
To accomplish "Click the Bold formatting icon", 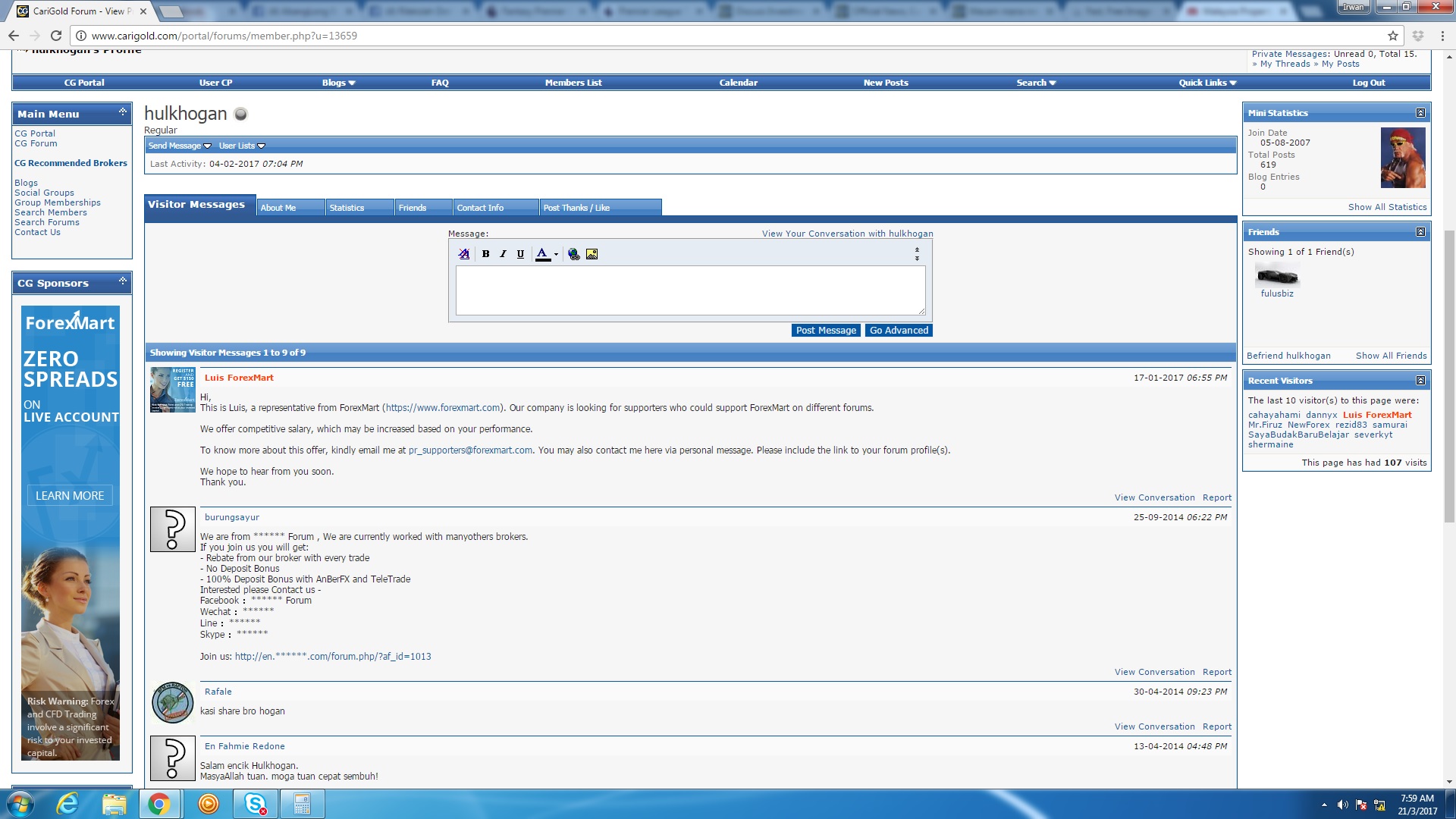I will coord(485,254).
